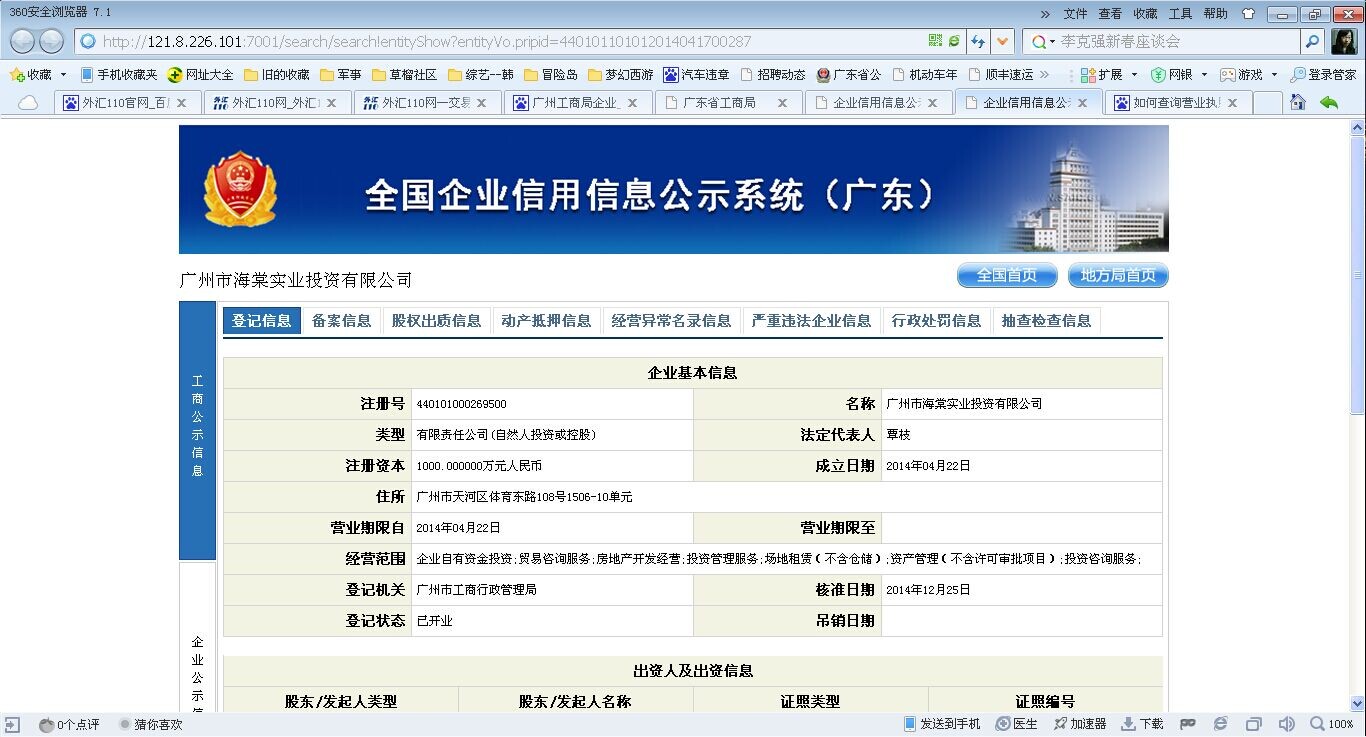Click the cloud icon left of tabs
The image size is (1366, 737).
[x=28, y=103]
